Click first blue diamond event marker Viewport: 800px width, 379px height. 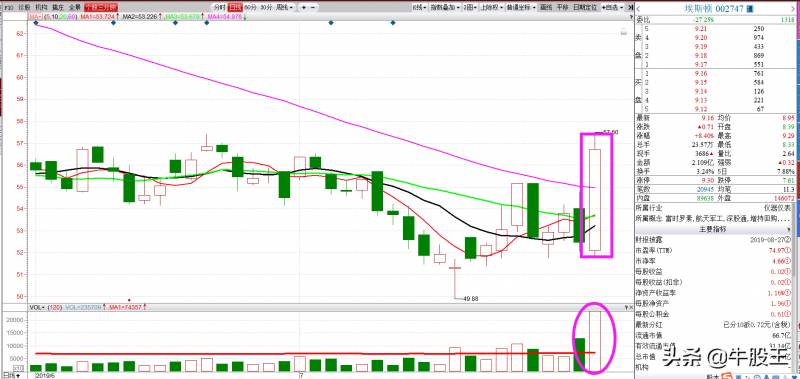(x=36, y=23)
